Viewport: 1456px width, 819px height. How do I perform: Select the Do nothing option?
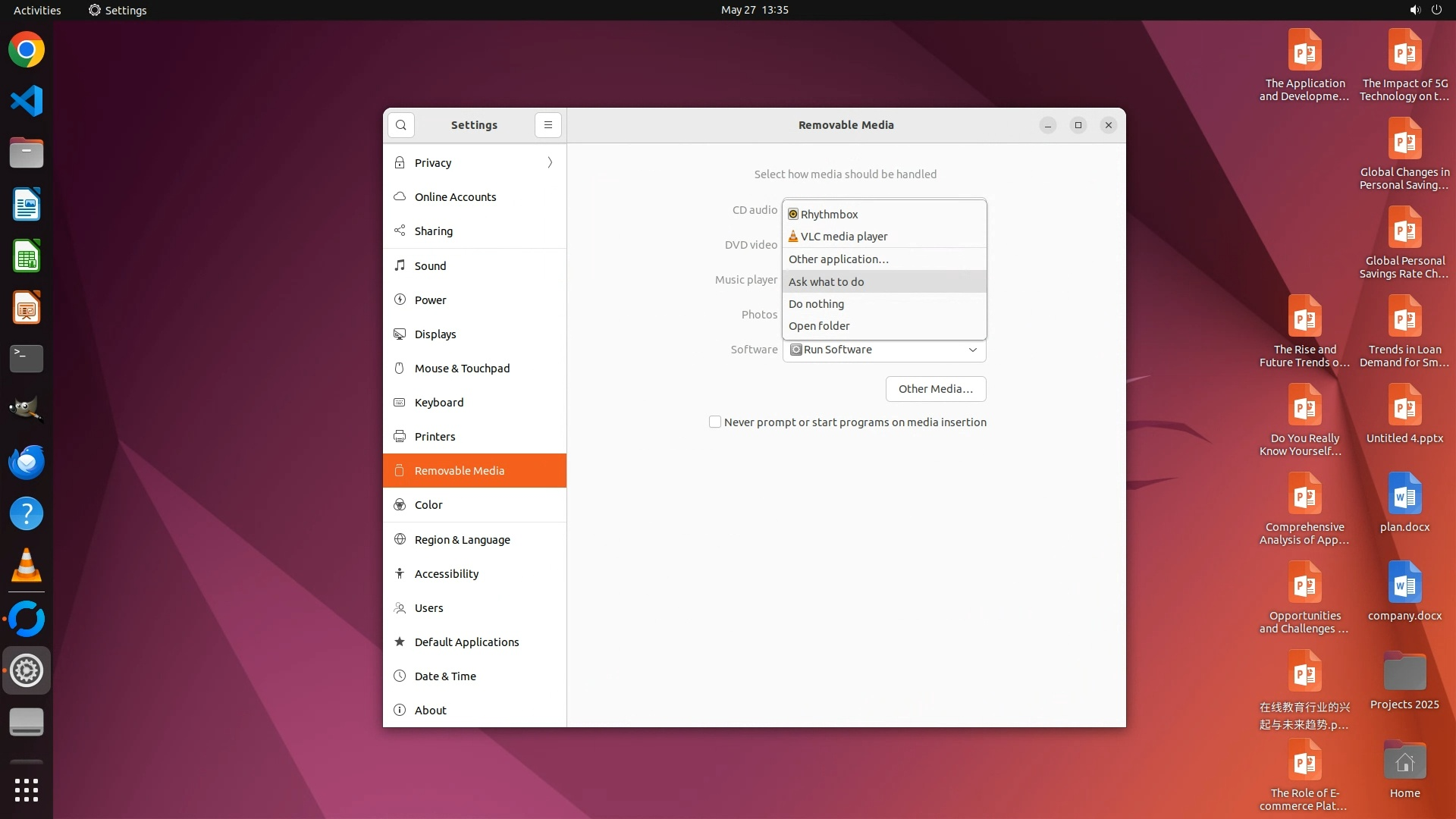[x=816, y=304]
